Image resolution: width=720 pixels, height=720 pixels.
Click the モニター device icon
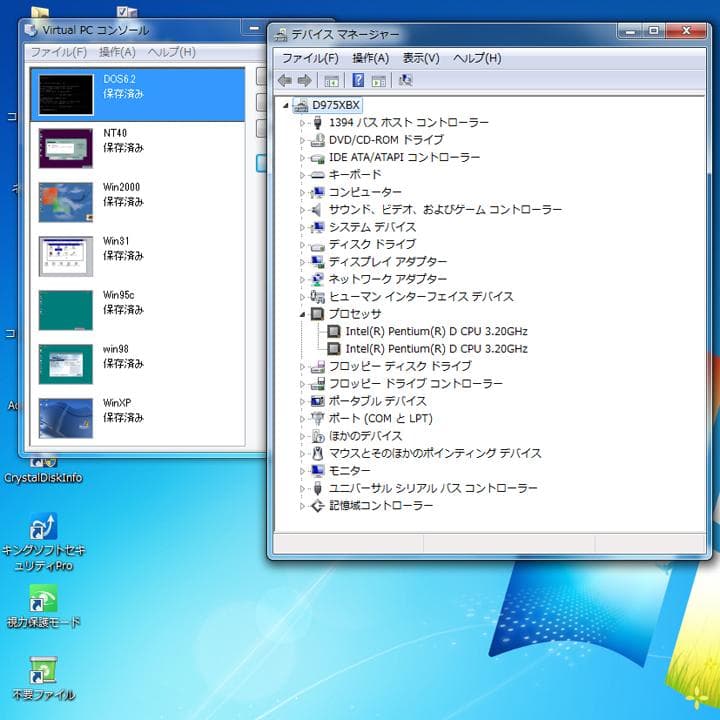(x=317, y=471)
